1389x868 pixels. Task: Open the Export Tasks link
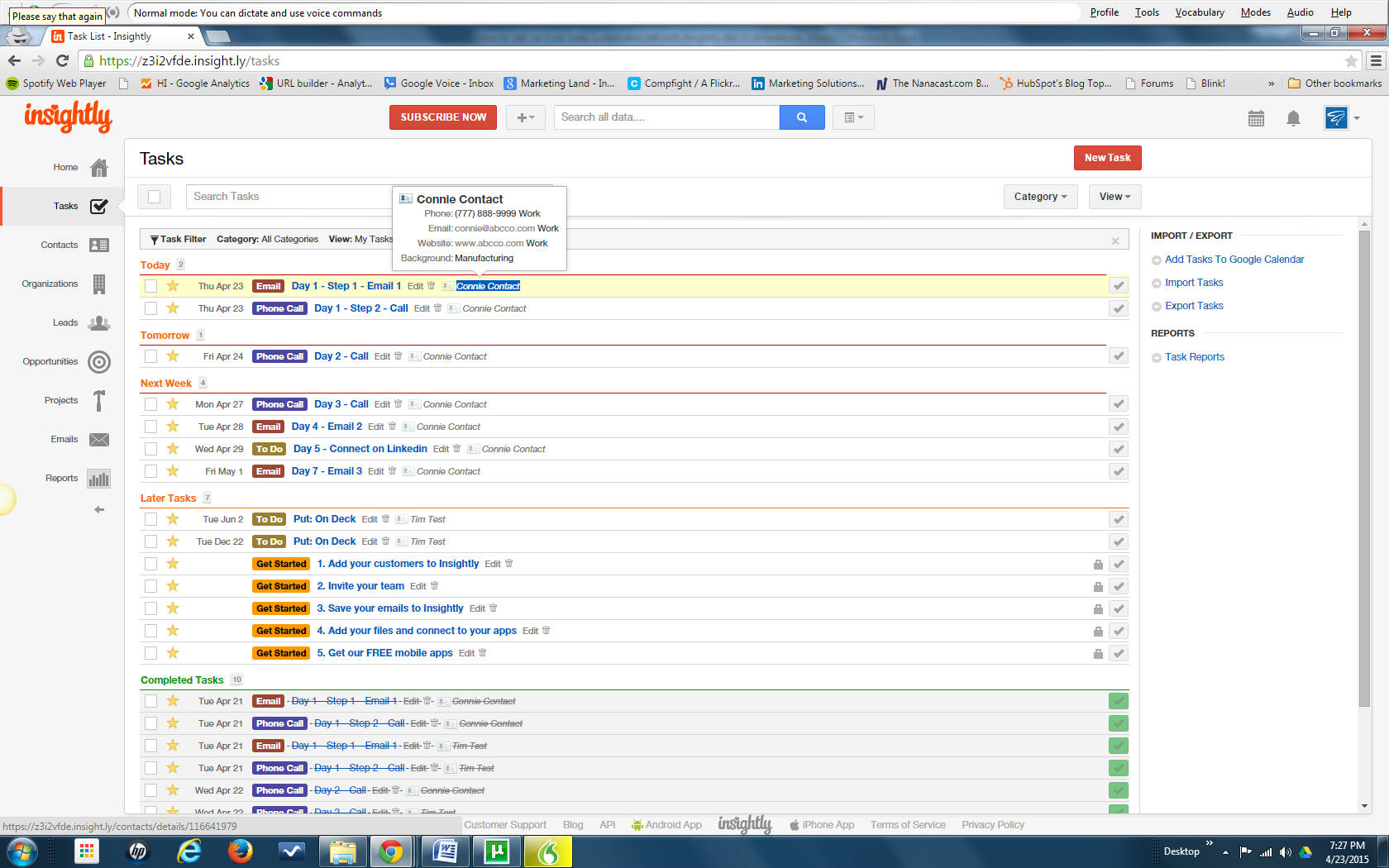pos(1193,306)
